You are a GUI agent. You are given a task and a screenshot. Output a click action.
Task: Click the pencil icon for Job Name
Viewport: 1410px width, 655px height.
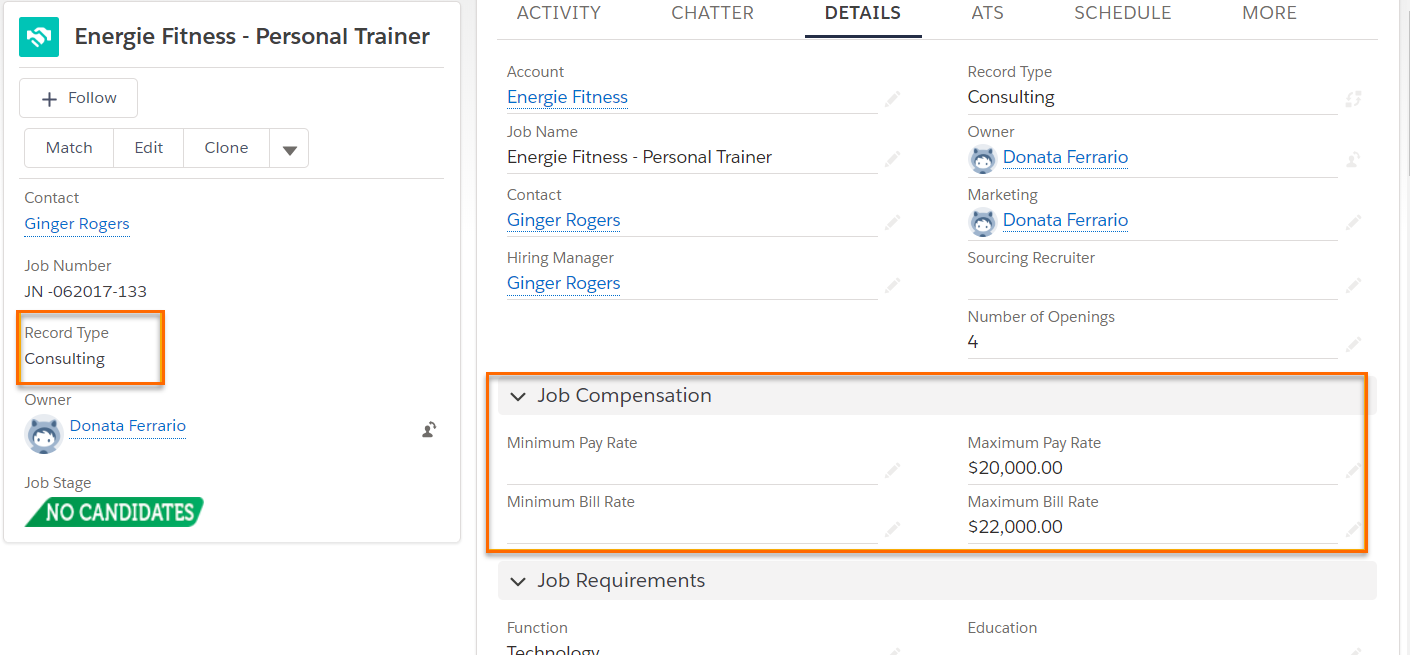(892, 158)
